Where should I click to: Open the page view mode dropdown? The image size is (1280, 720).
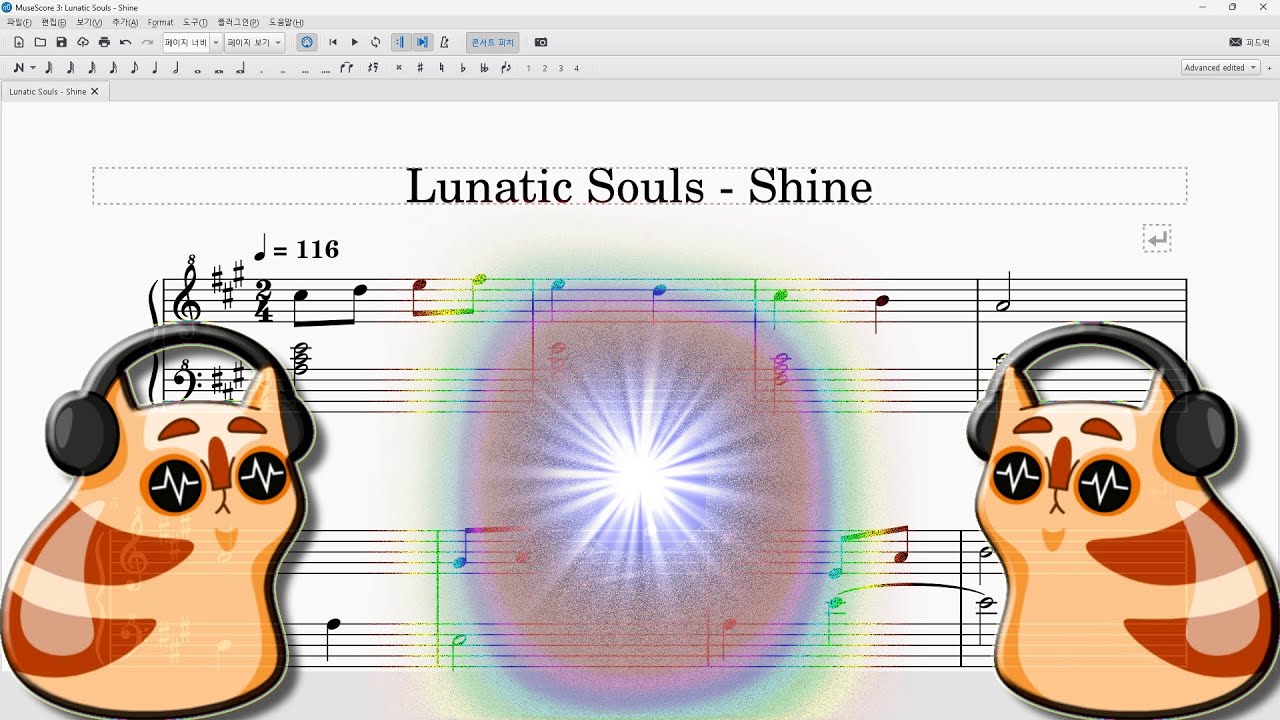pos(254,42)
